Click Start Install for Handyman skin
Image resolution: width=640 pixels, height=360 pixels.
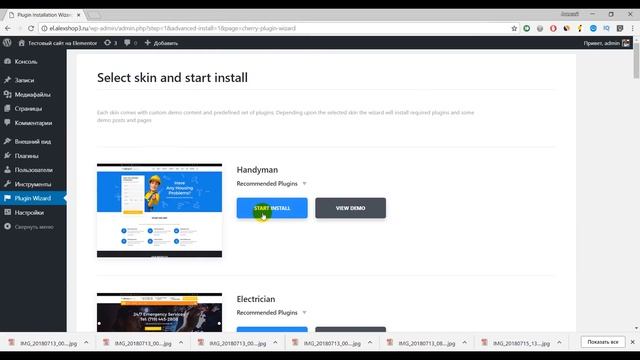pos(272,208)
